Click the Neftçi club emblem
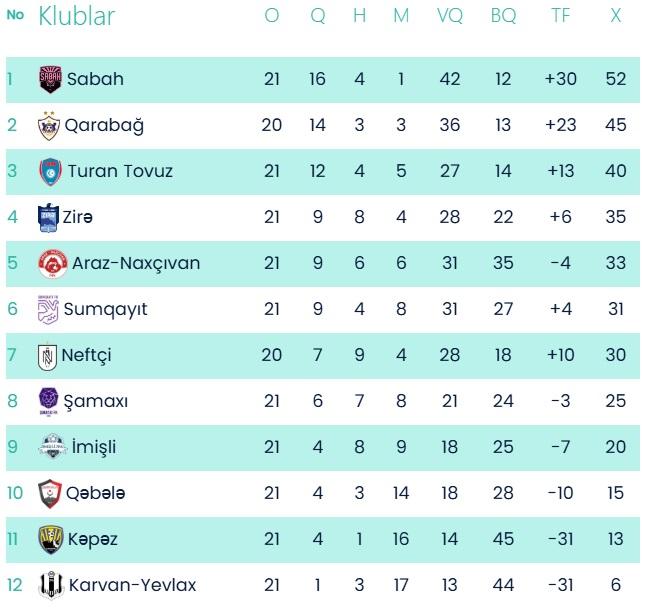Viewport: 645px width, 613px height. coord(48,355)
